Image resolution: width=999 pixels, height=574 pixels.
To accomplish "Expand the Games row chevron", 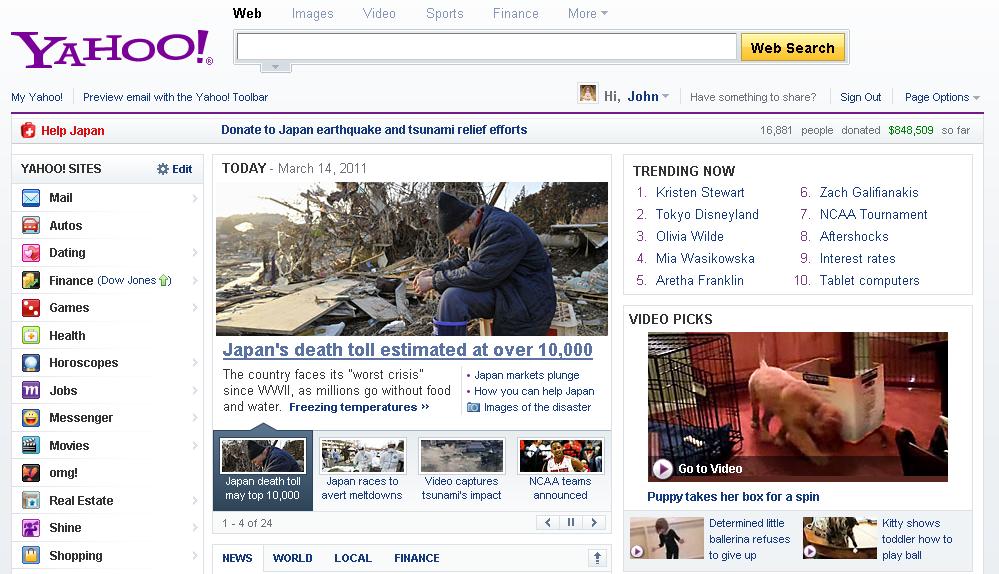I will 195,308.
